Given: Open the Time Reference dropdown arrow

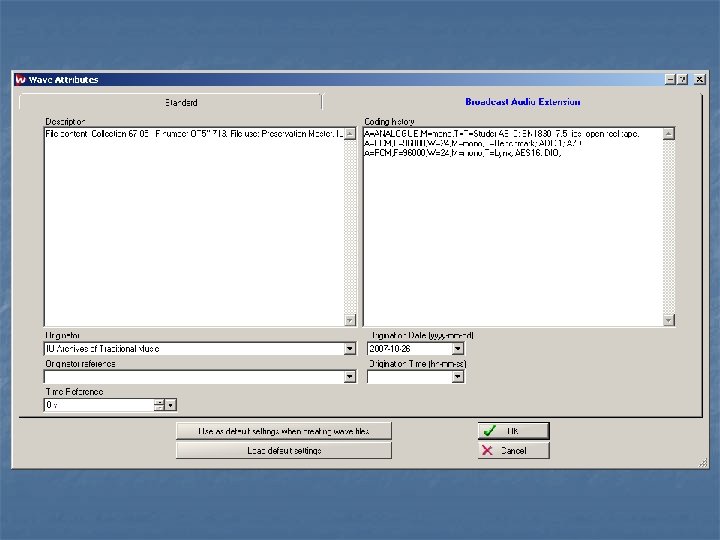Looking at the screenshot, I should (x=170, y=405).
